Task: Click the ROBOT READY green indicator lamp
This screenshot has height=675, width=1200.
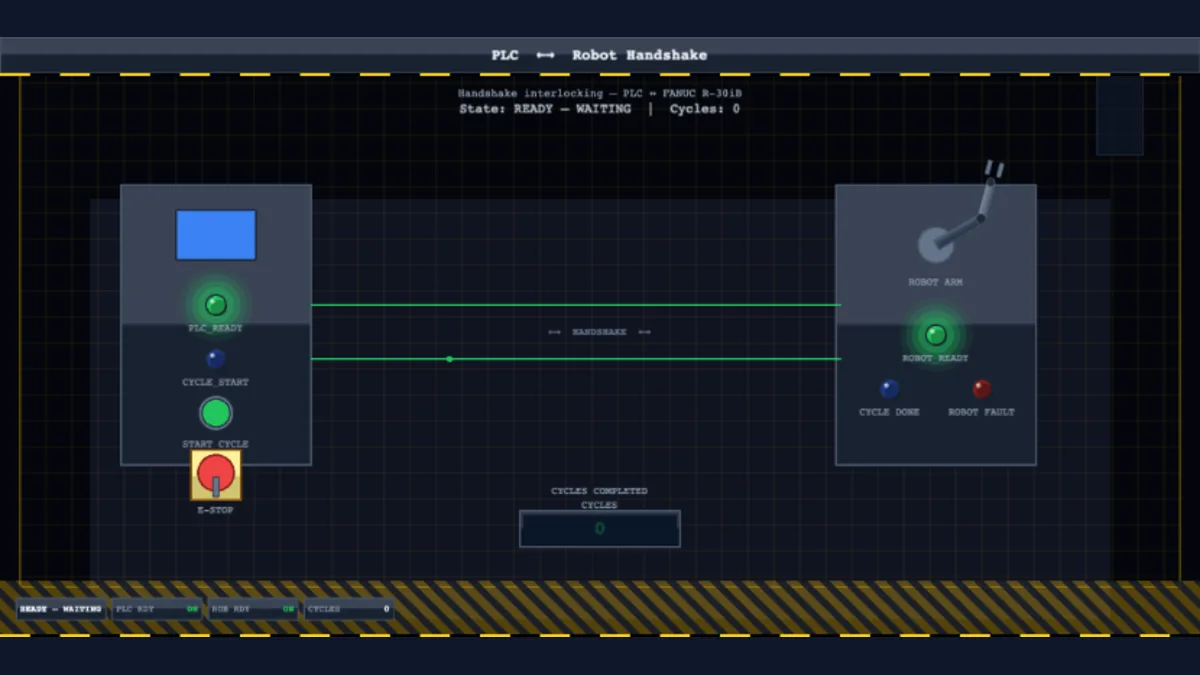Action: (x=936, y=335)
